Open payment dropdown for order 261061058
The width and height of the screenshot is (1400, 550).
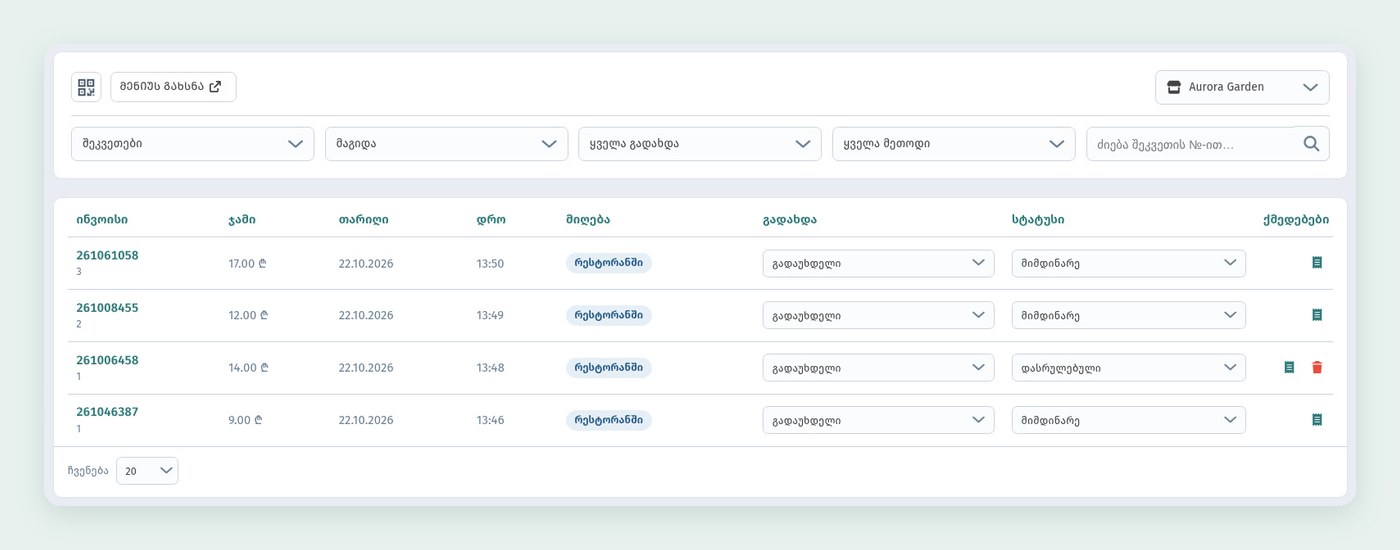tap(878, 263)
